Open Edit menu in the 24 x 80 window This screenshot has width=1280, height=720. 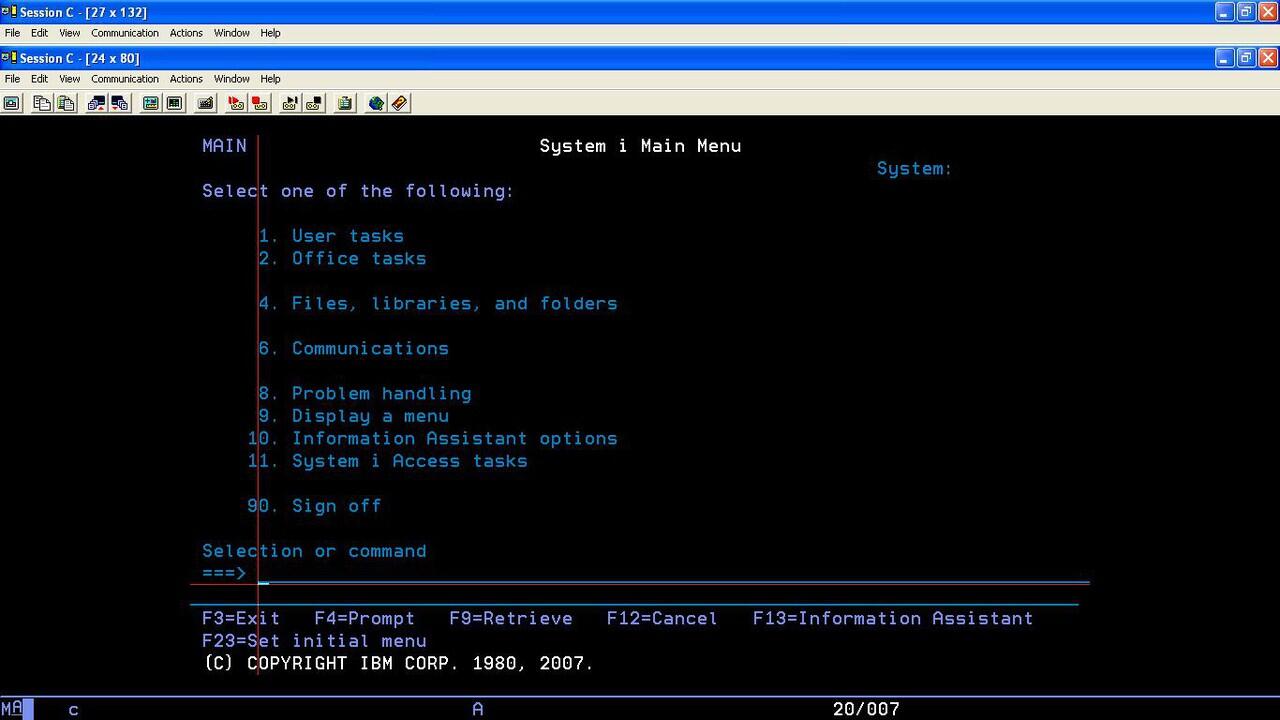pos(39,79)
